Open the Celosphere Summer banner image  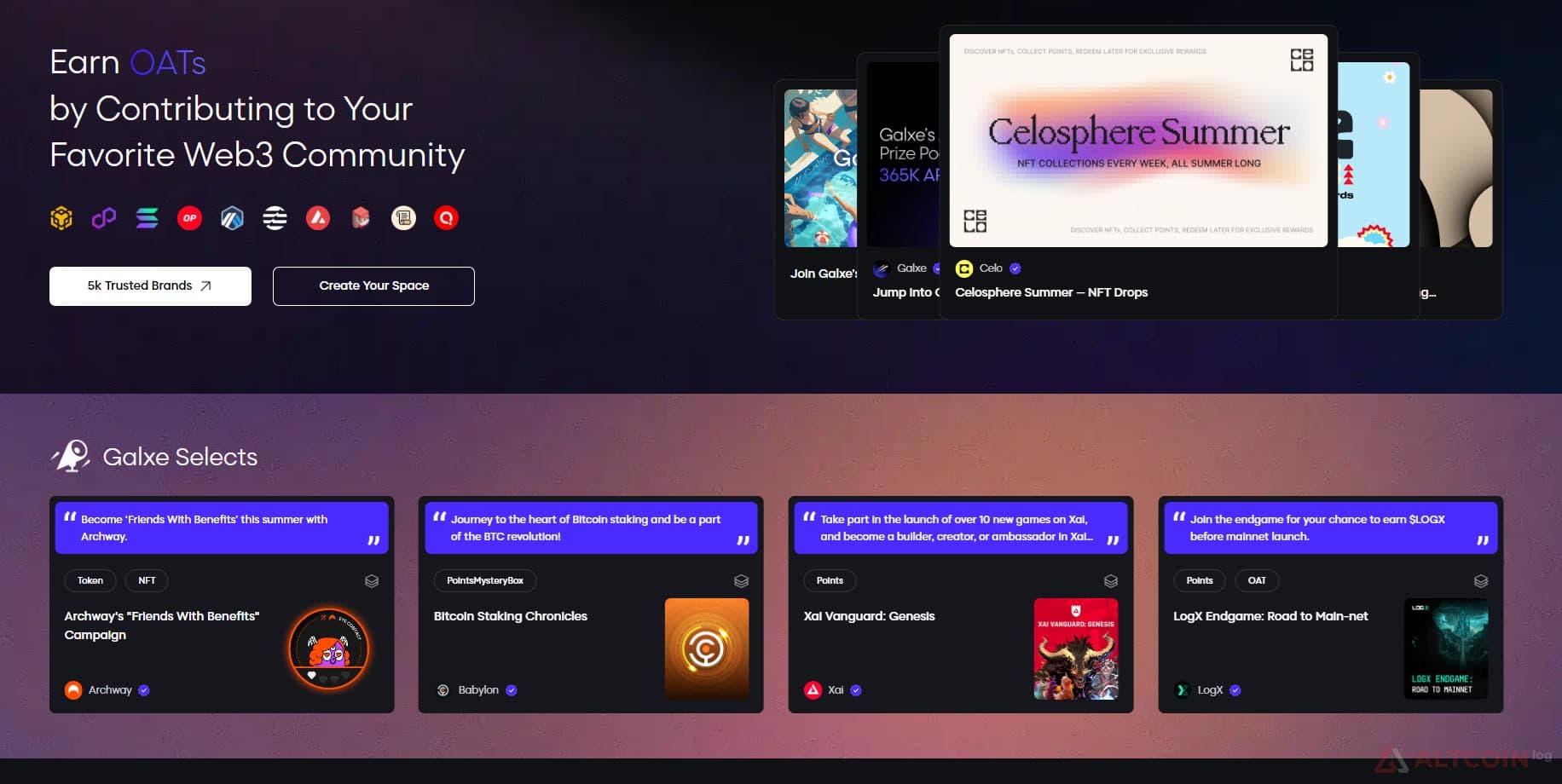[x=1138, y=141]
